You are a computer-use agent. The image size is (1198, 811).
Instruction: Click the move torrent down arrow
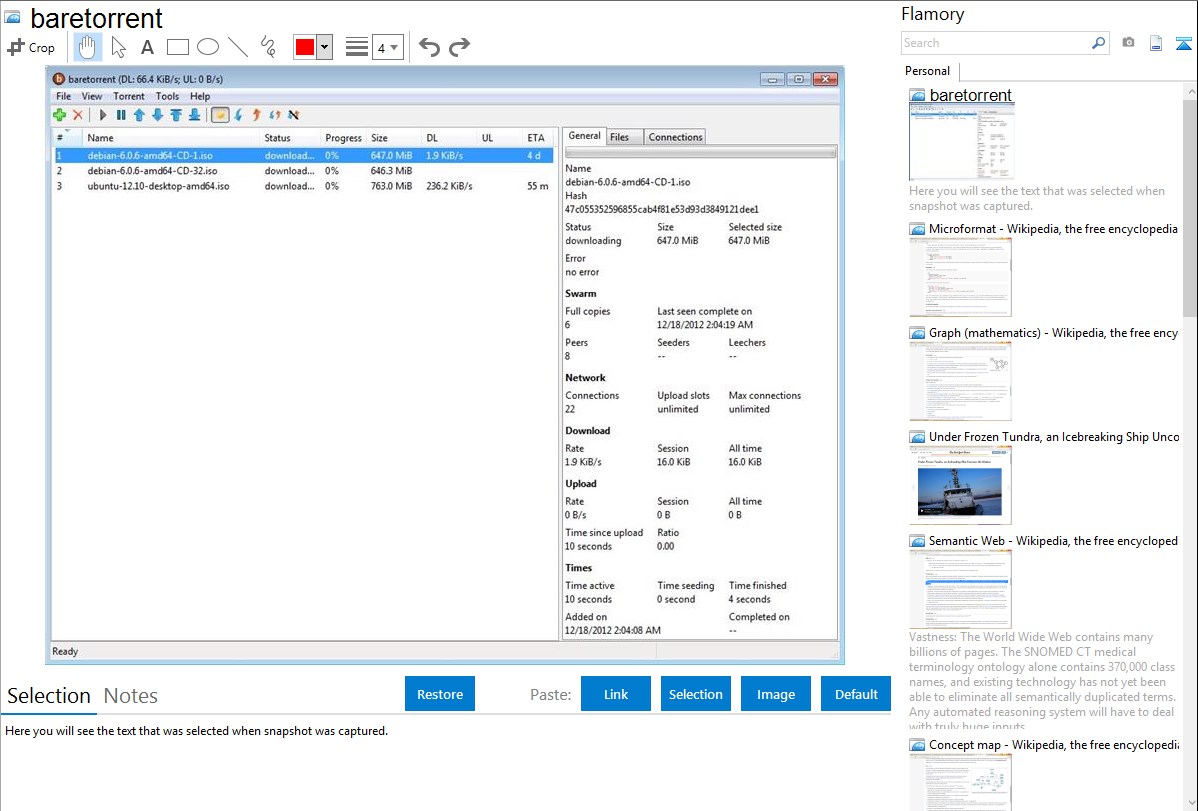point(157,115)
